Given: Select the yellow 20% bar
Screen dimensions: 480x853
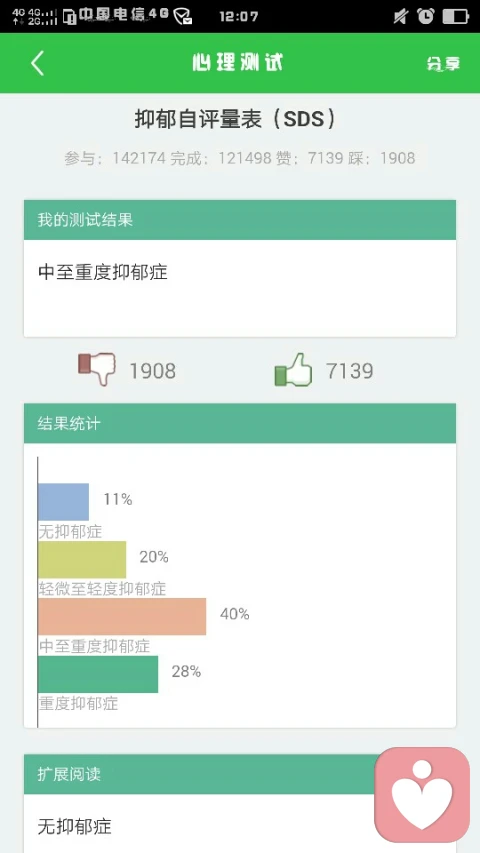Looking at the screenshot, I should 82,559.
